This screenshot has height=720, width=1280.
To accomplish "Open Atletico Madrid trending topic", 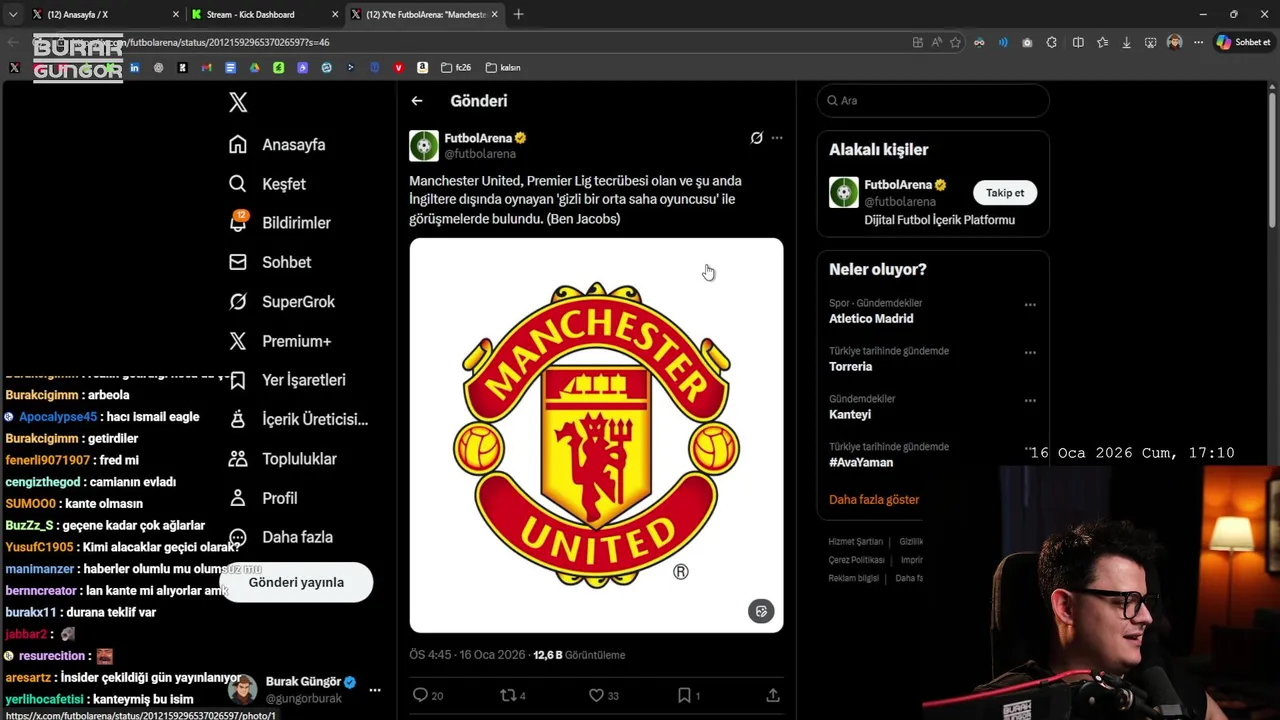I will tap(871, 319).
